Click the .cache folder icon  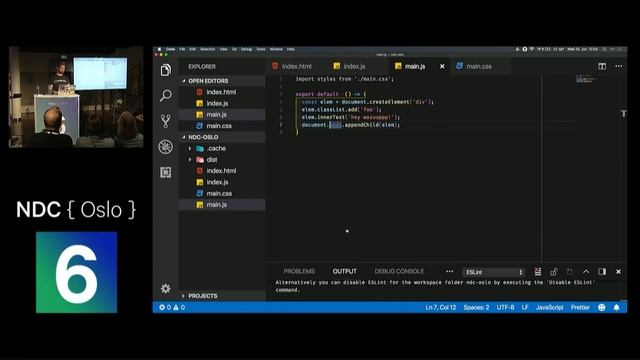tap(200, 149)
